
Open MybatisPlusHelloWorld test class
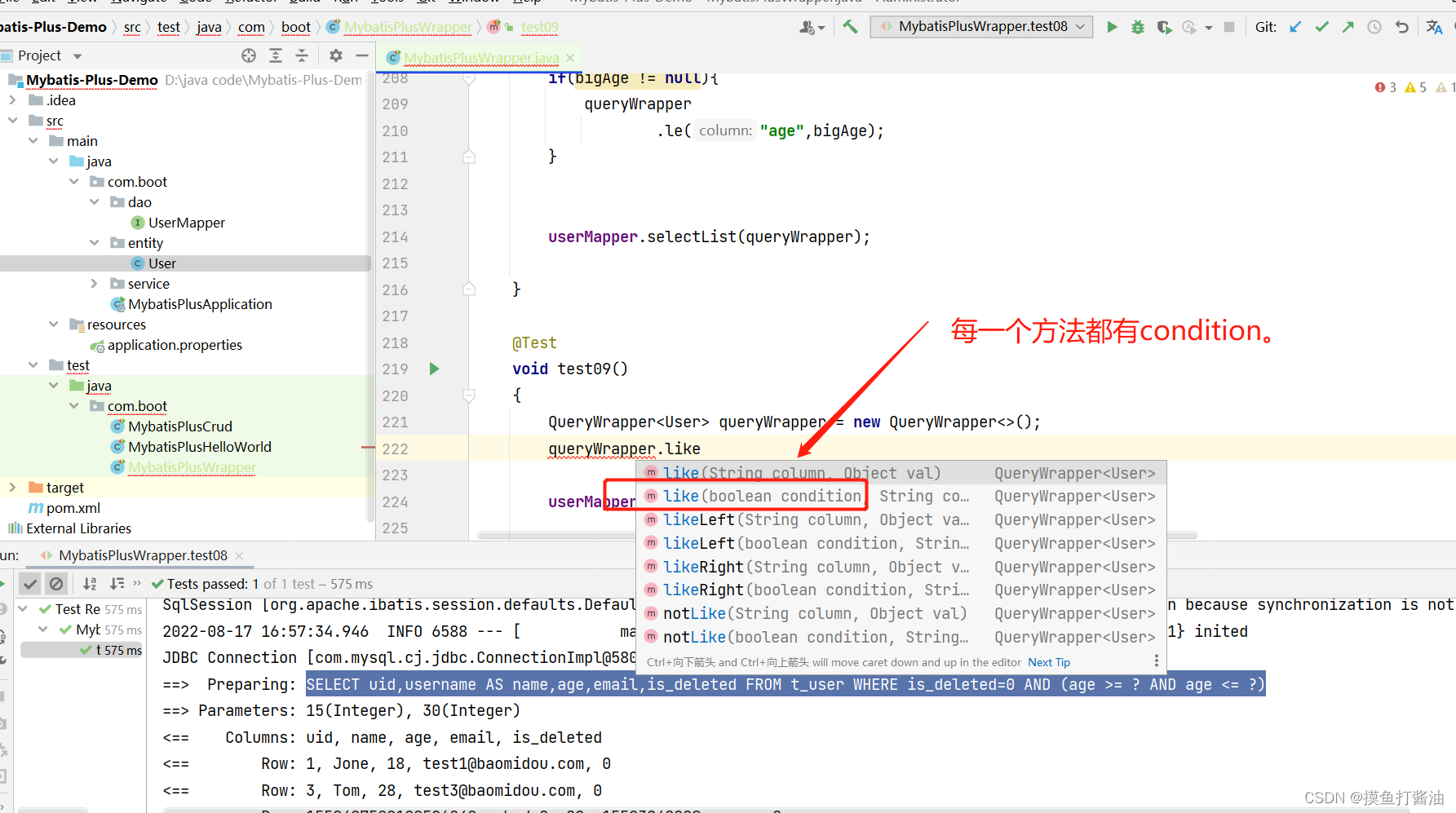[x=199, y=447]
